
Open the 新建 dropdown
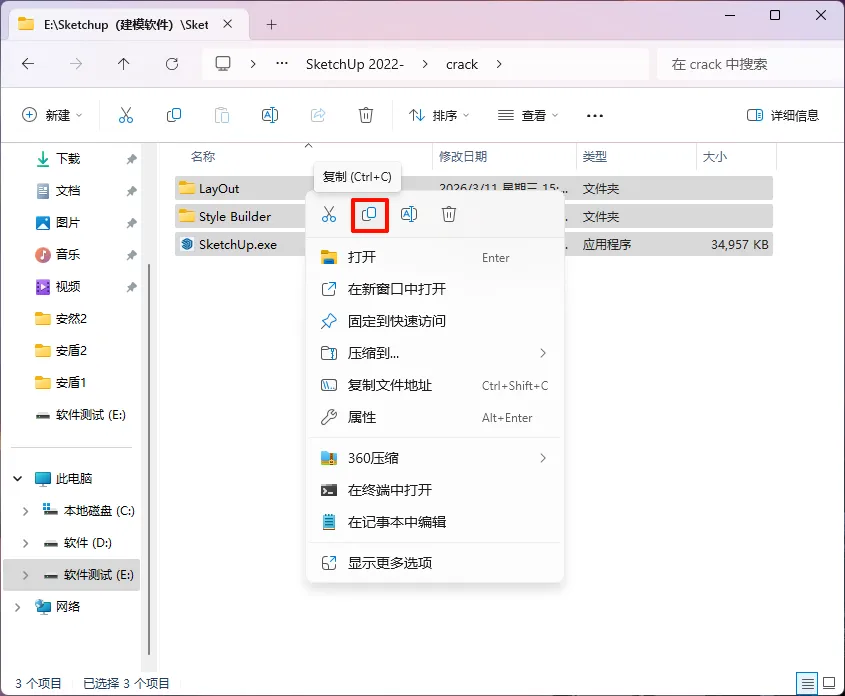point(52,115)
